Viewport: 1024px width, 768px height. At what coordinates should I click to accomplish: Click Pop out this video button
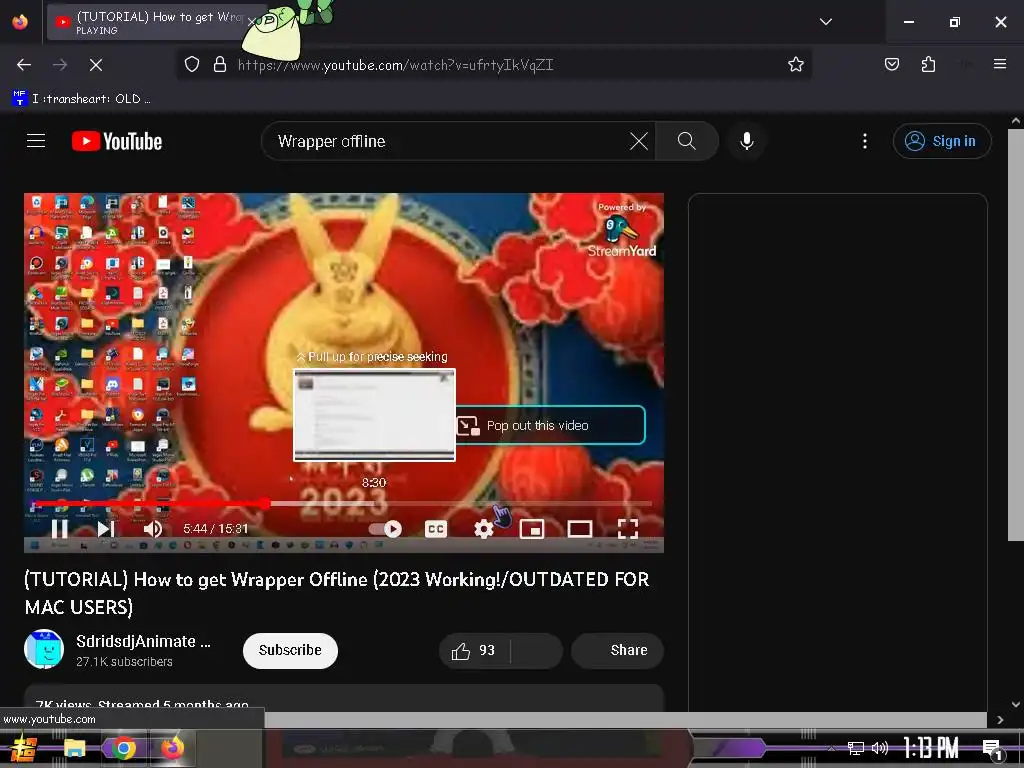tap(550, 425)
